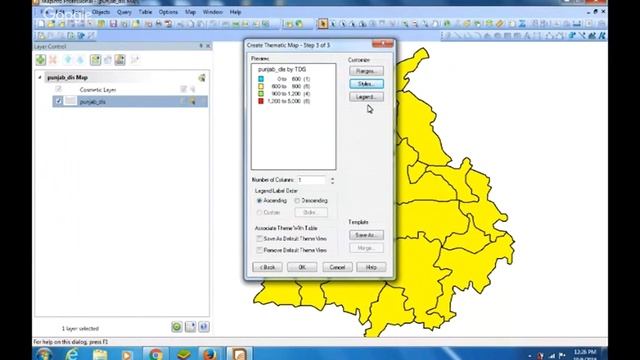Click the Windows Start button

pyautogui.click(x=44, y=354)
